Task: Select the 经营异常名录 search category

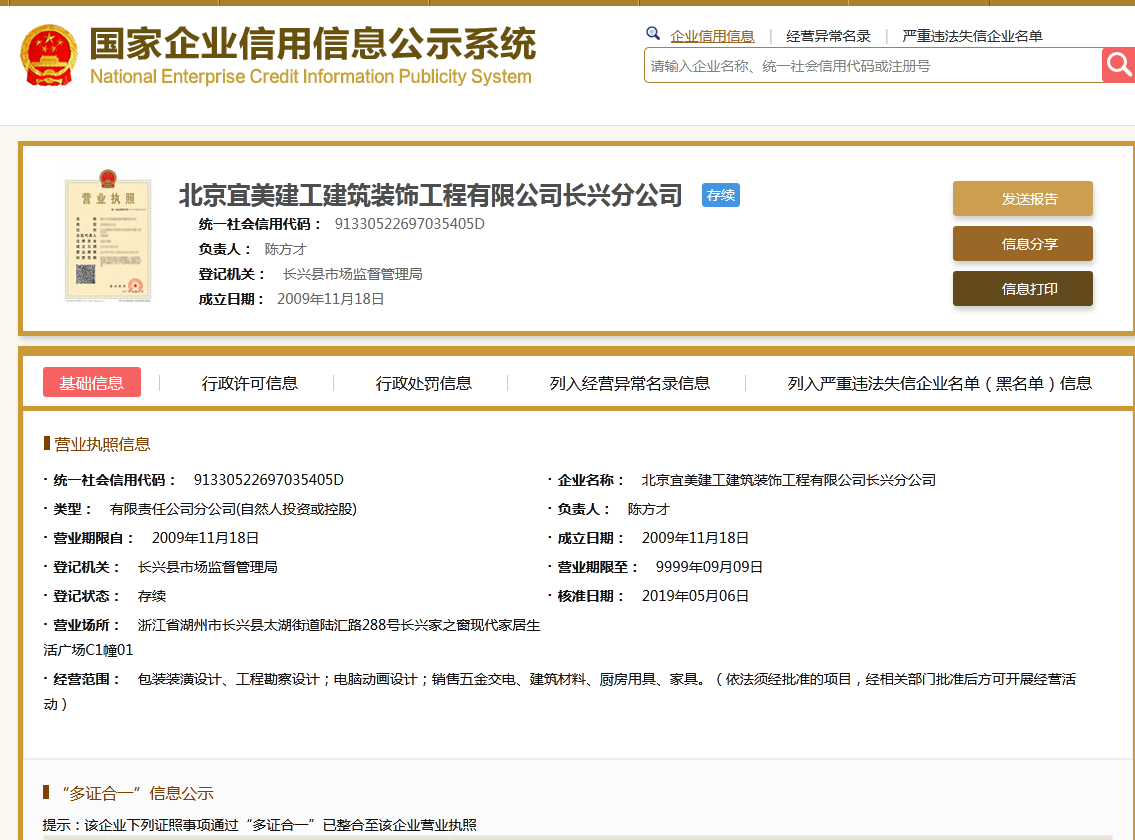Action: [828, 36]
